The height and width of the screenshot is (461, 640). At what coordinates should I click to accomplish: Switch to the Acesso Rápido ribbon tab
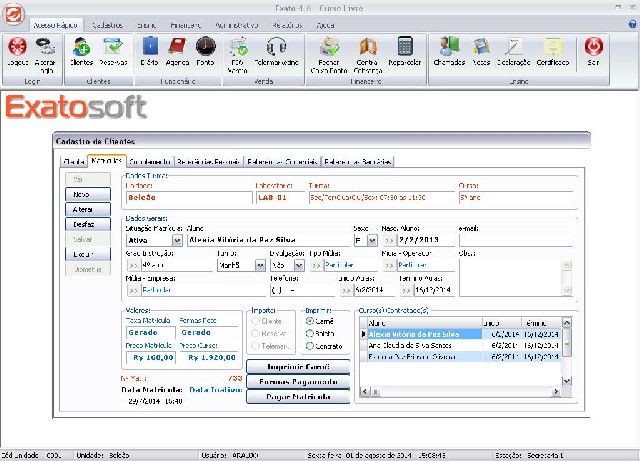[56, 25]
